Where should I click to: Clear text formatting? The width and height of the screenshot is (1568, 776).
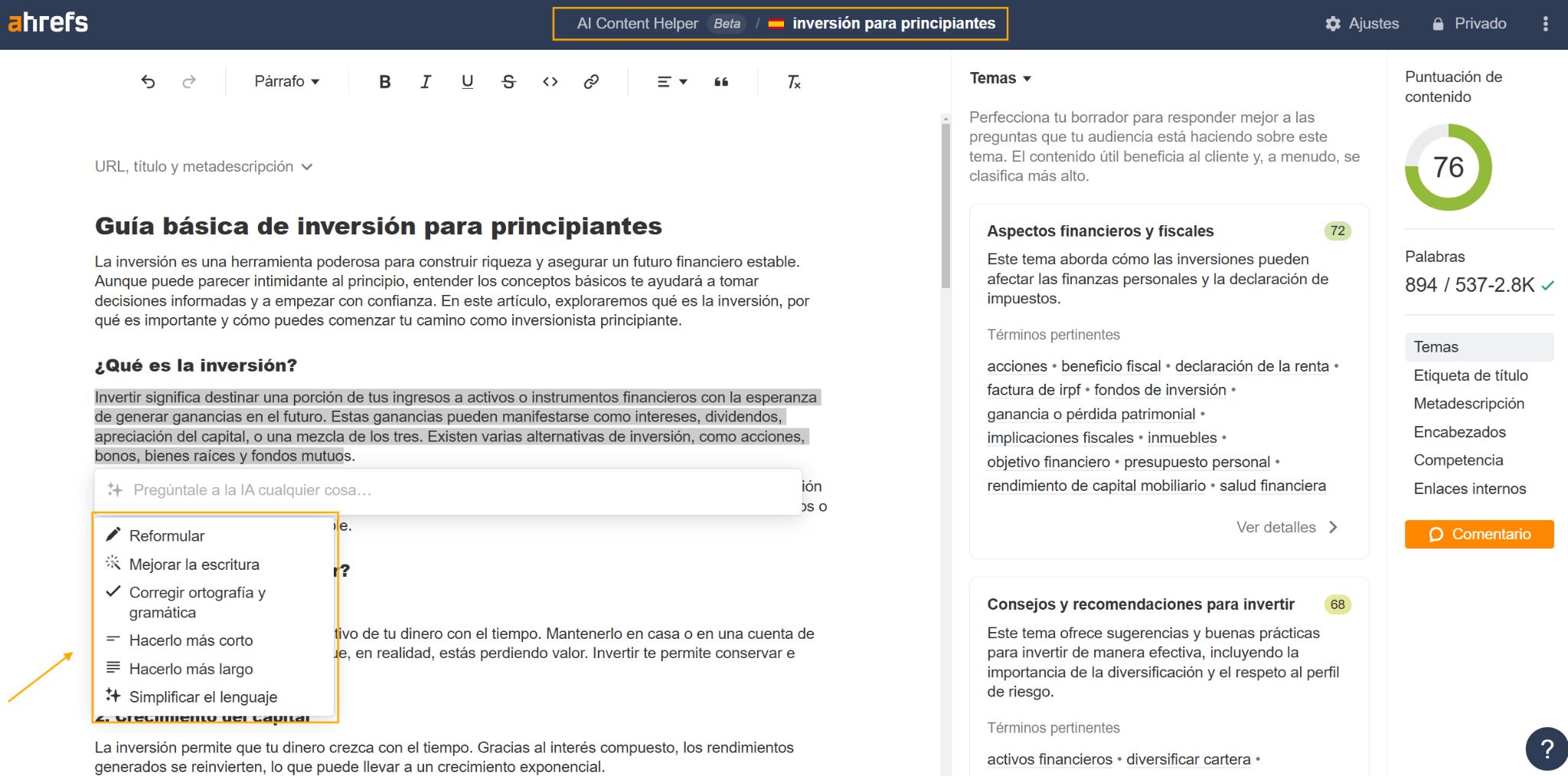coord(794,81)
